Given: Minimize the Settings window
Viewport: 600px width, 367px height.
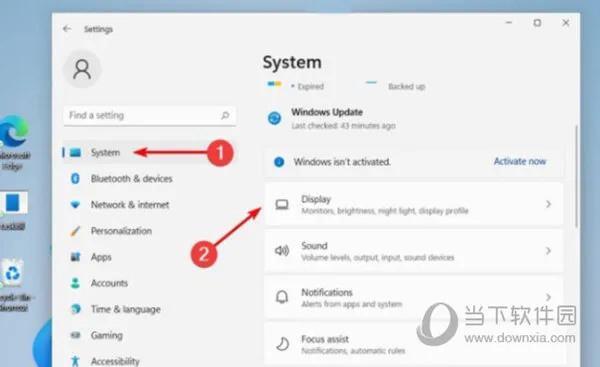Looking at the screenshot, I should pyautogui.click(x=509, y=23).
